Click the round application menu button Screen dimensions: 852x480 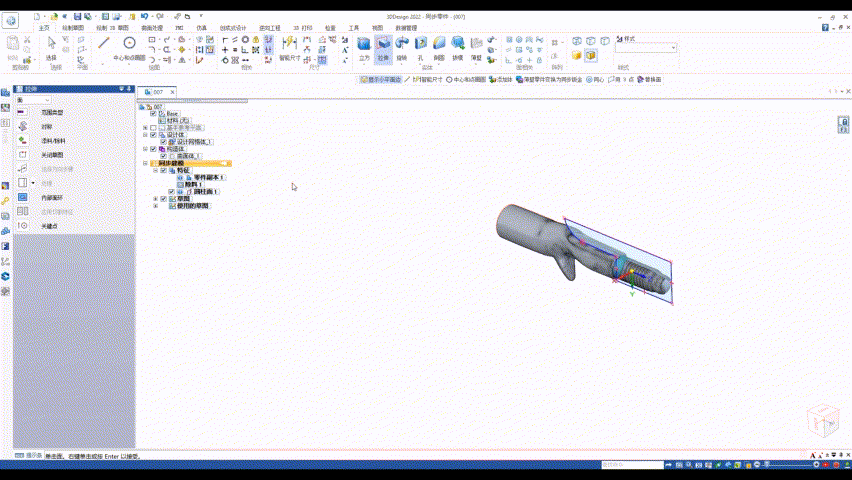coord(11,21)
